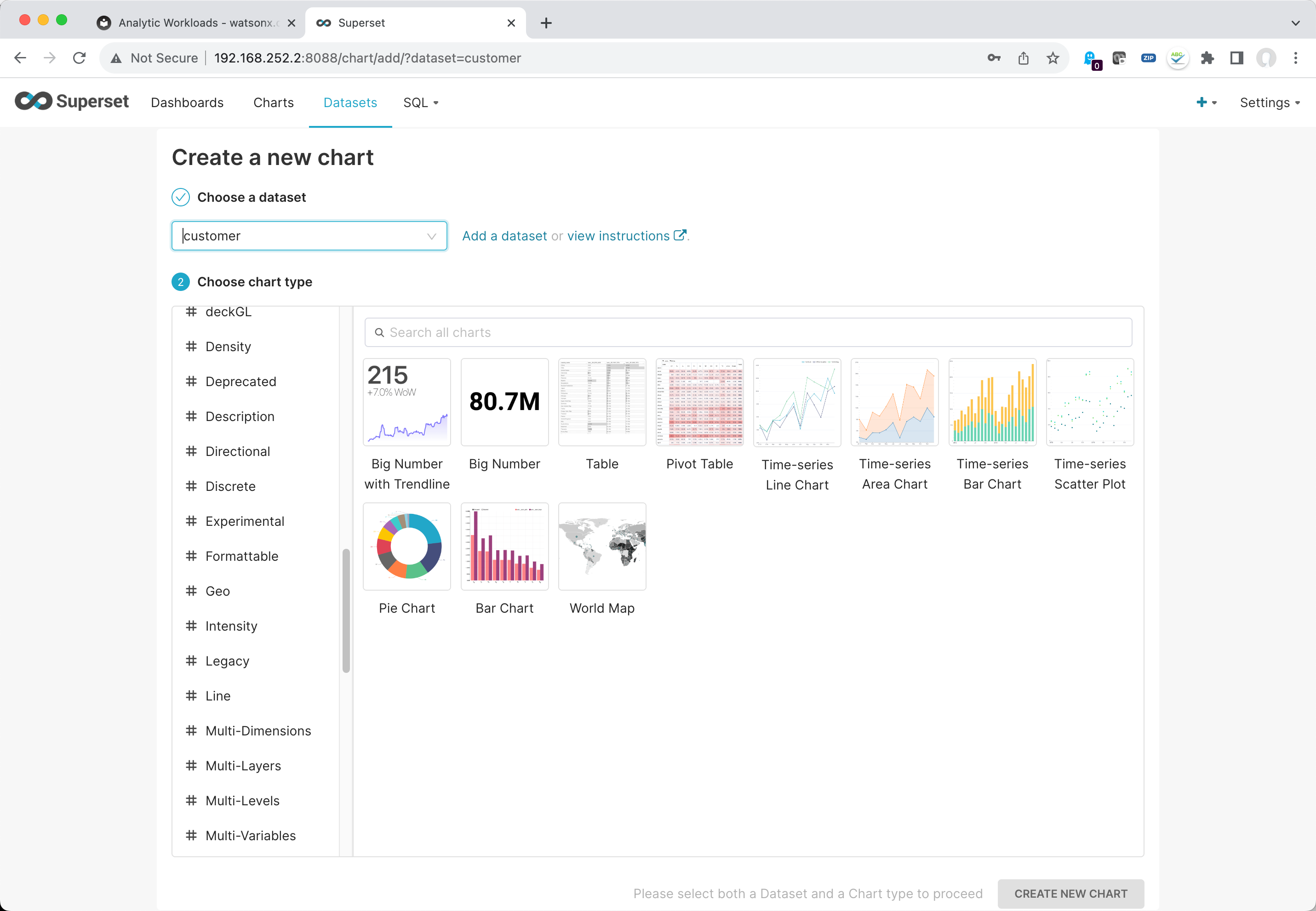Viewport: 1316px width, 911px height.
Task: Bookmark this page with the star icon
Action: pyautogui.click(x=1053, y=57)
